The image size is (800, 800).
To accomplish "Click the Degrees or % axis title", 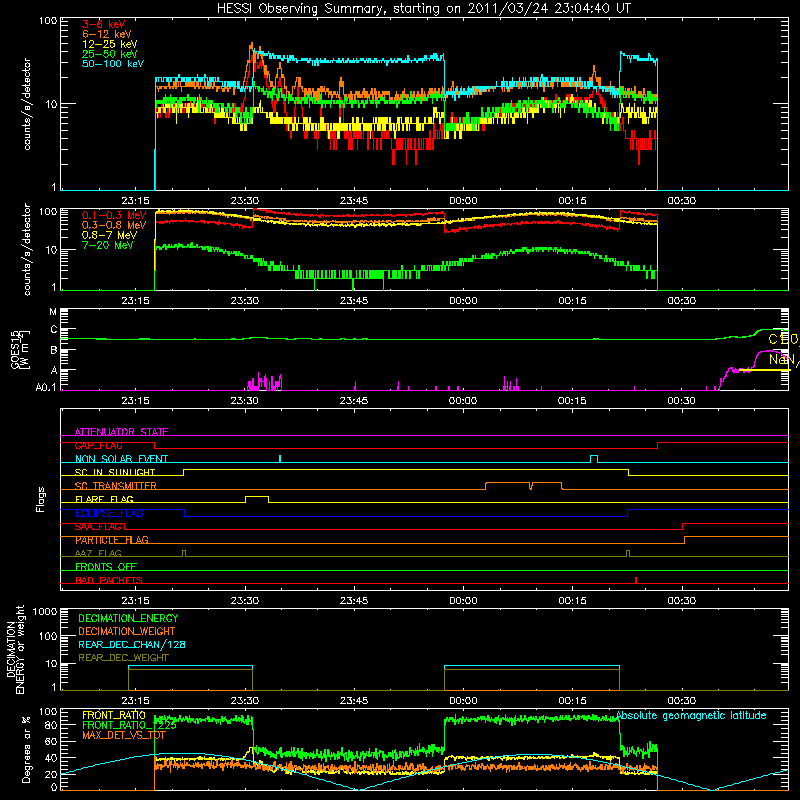I will [26, 749].
